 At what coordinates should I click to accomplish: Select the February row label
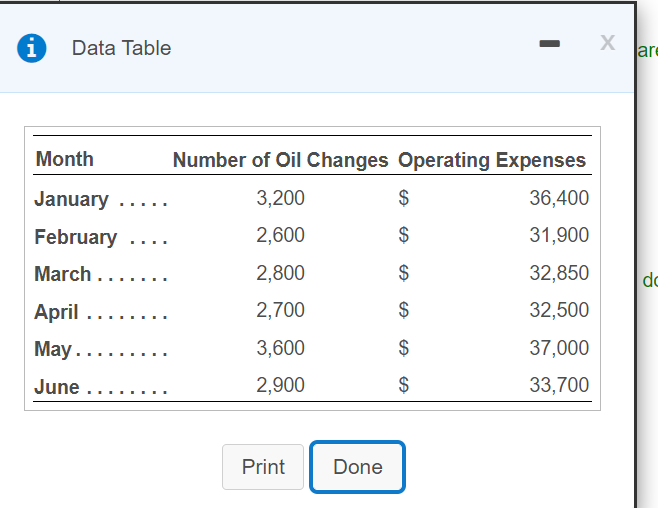(76, 237)
